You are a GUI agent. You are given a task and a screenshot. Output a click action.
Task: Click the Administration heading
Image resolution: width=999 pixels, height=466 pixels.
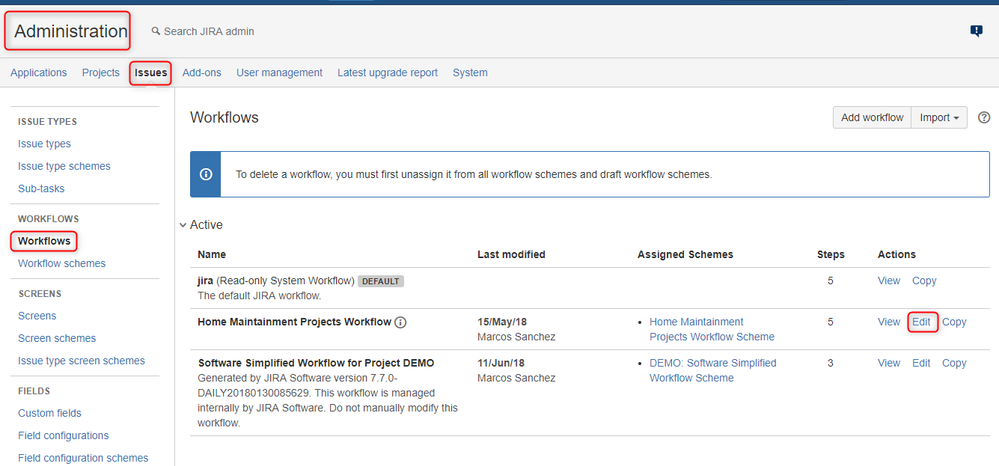click(x=69, y=31)
